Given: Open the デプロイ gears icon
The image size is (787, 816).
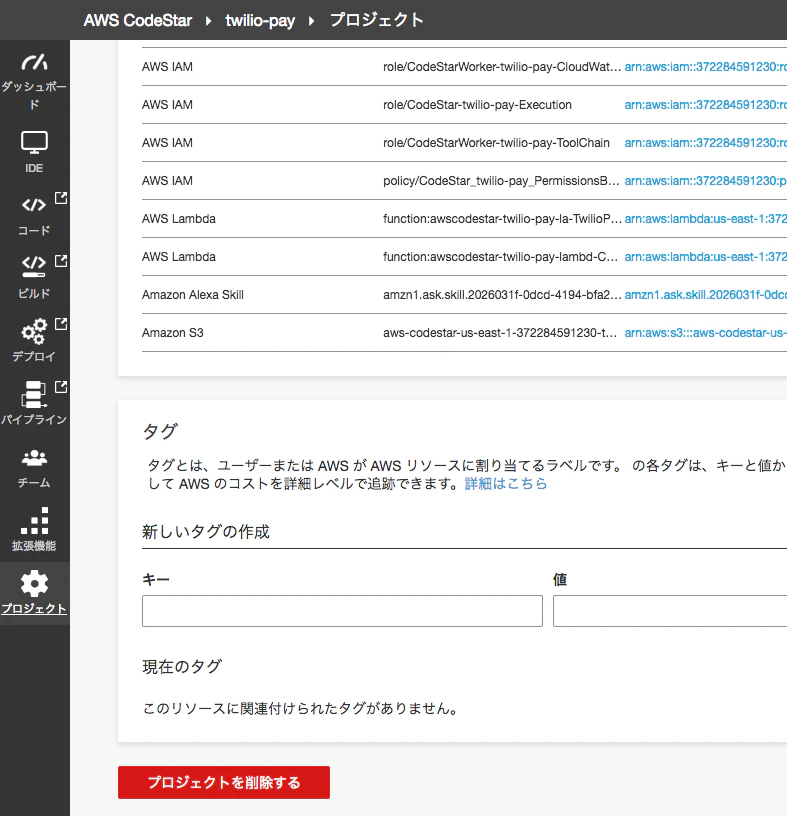Looking at the screenshot, I should 34,331.
